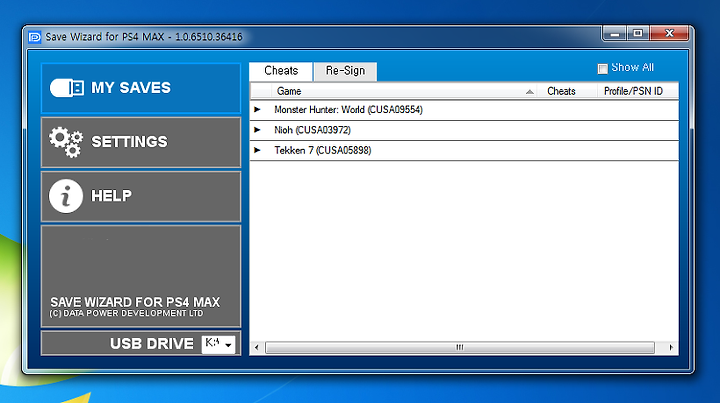Select Nioh (CUSA03972) row

(464, 130)
